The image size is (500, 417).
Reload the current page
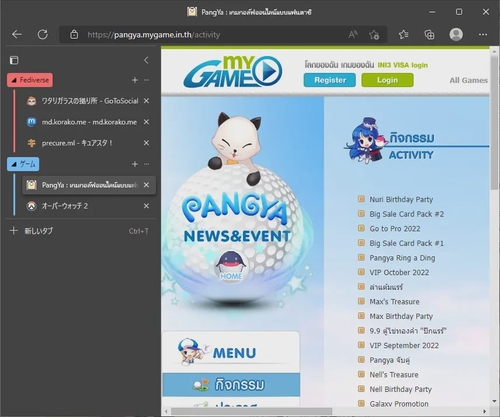(x=43, y=34)
